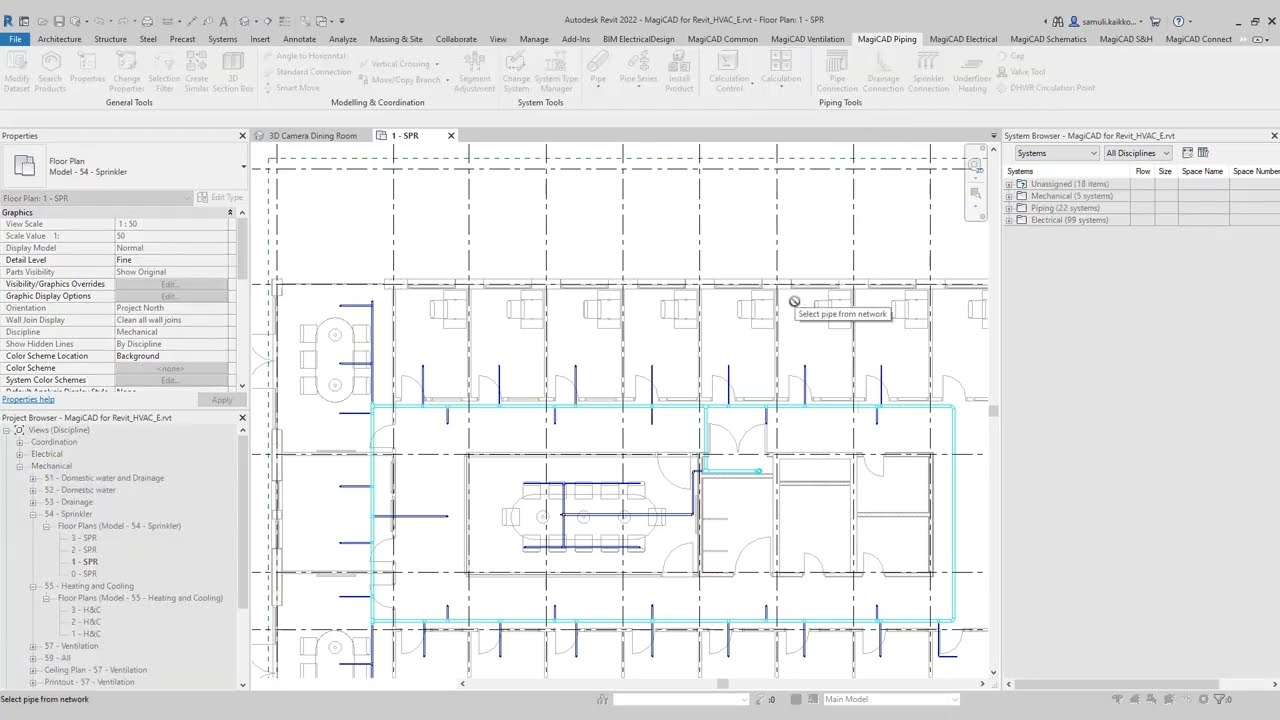
Task: Click the Properties help link
Action: tap(28, 399)
